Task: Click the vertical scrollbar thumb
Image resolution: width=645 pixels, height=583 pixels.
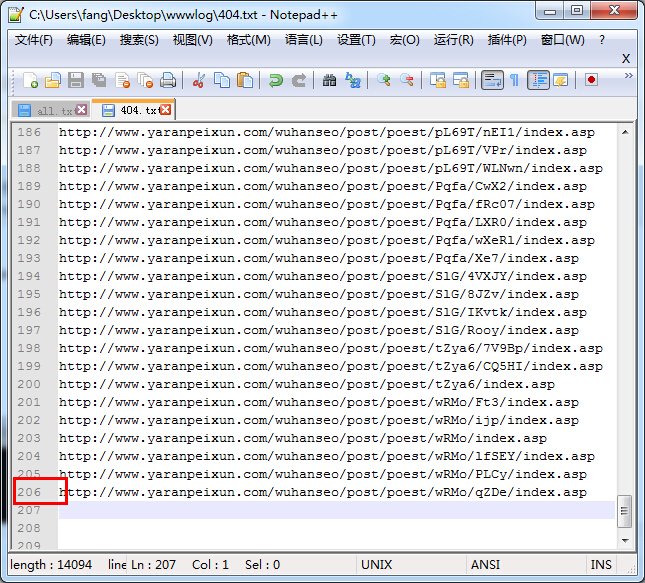Action: pyautogui.click(x=624, y=511)
